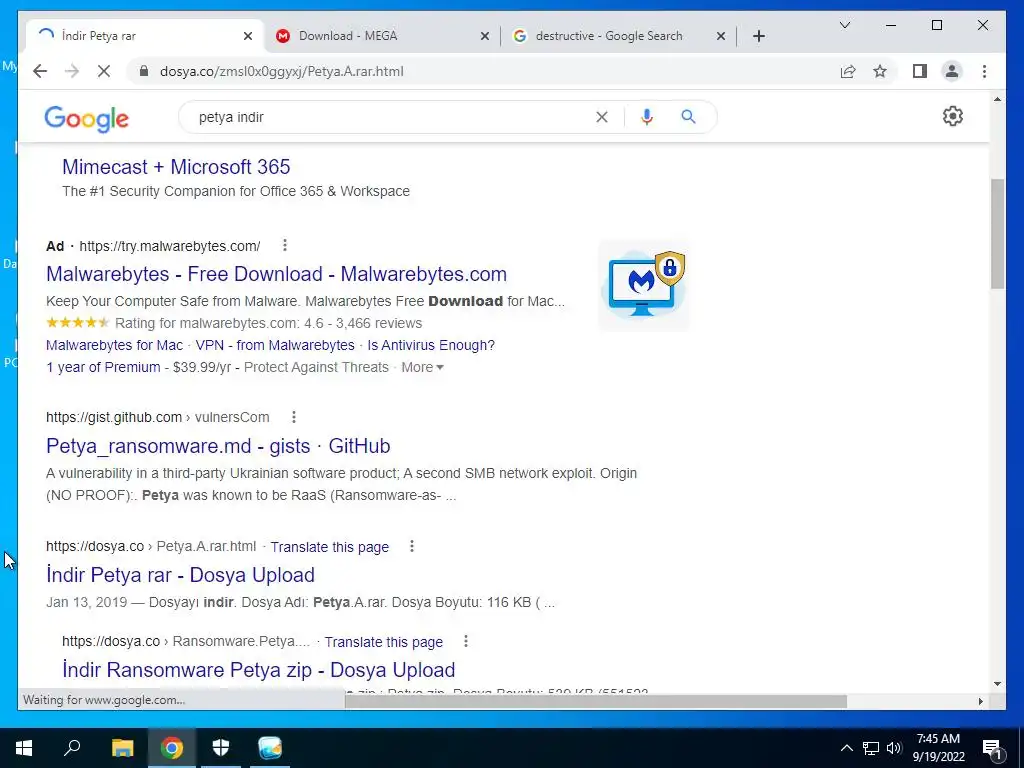Open Chrome's three-dot menu
The width and height of the screenshot is (1024, 768).
click(984, 71)
